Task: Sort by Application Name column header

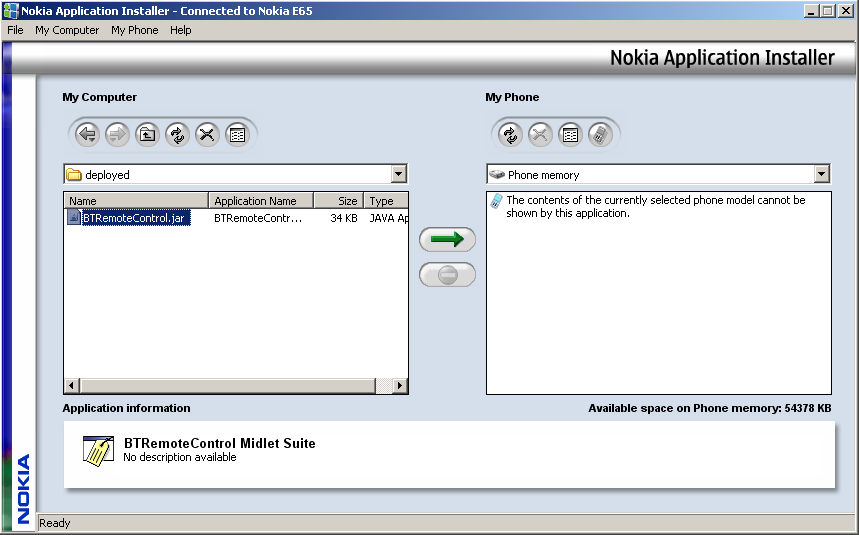Action: click(261, 200)
